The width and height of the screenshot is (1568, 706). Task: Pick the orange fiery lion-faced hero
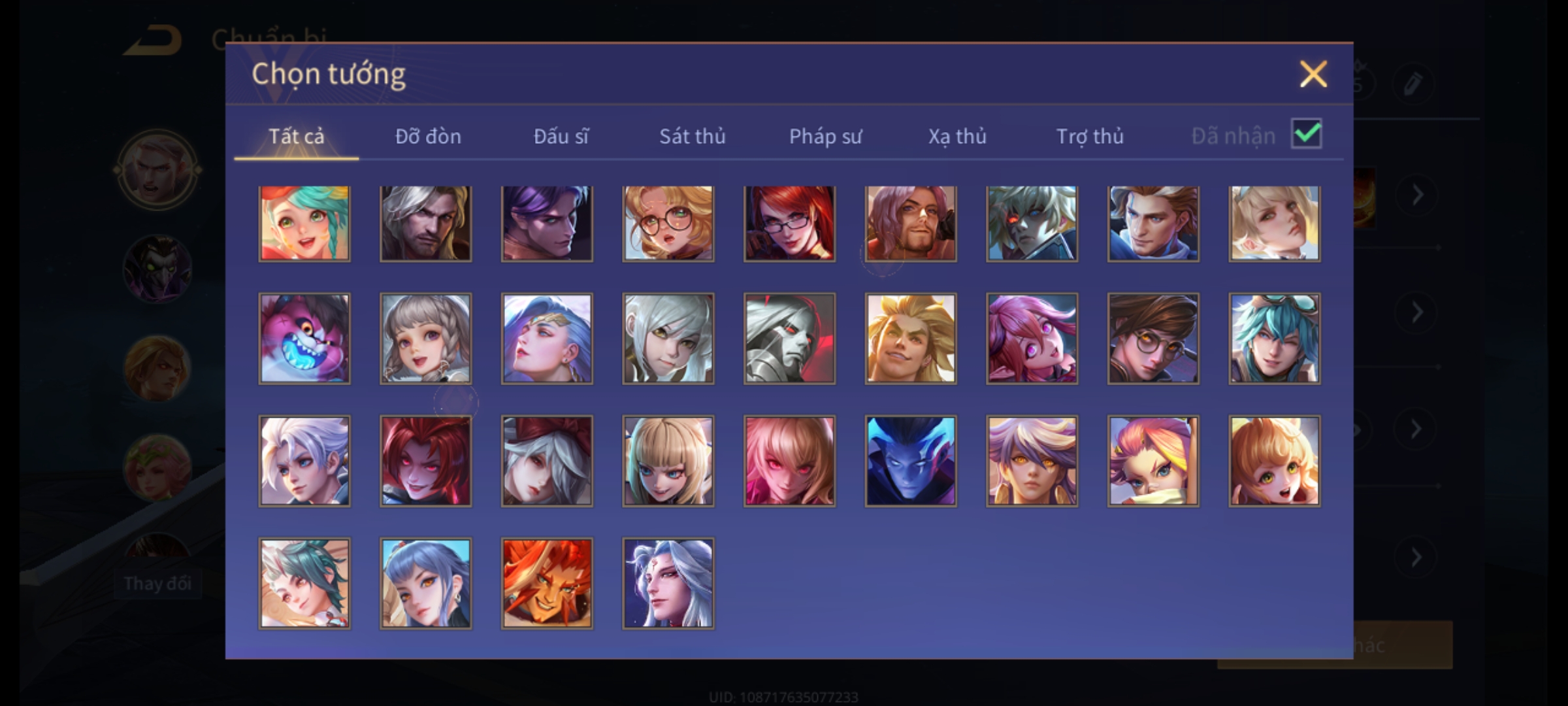point(547,583)
